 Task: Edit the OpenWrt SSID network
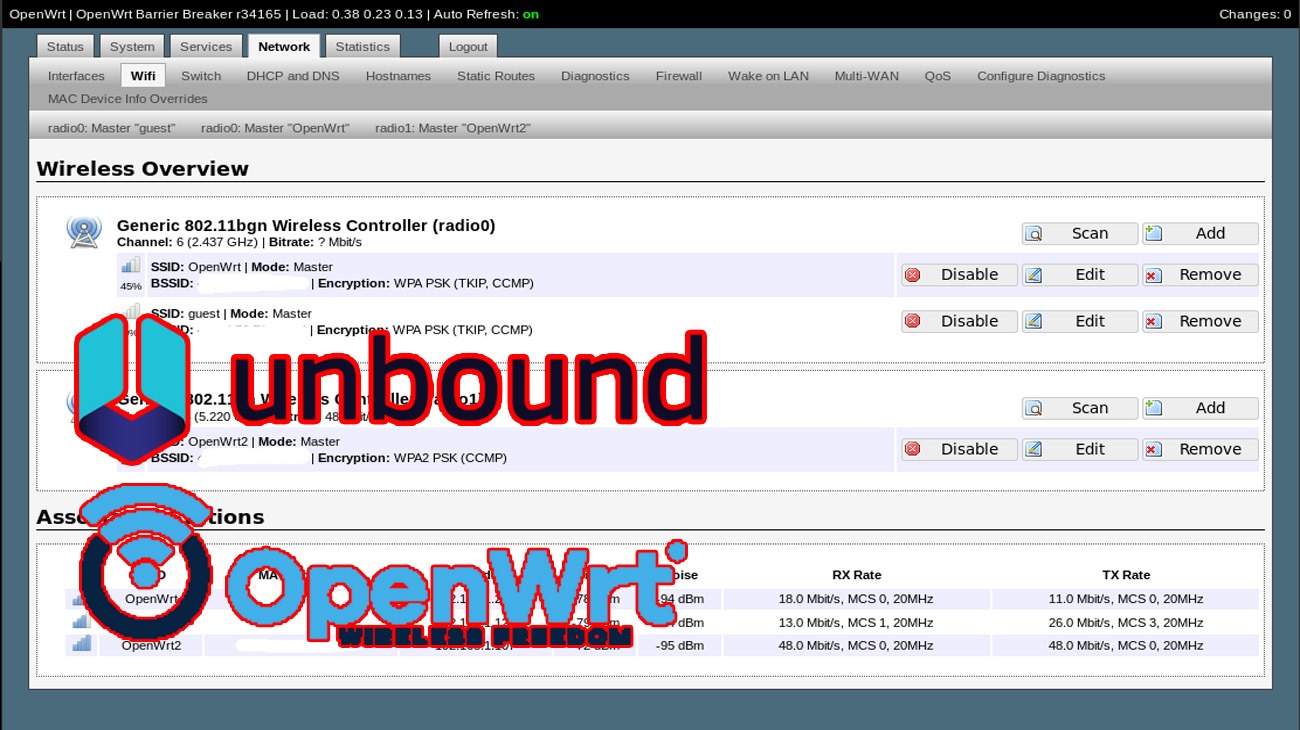pyautogui.click(x=1080, y=275)
